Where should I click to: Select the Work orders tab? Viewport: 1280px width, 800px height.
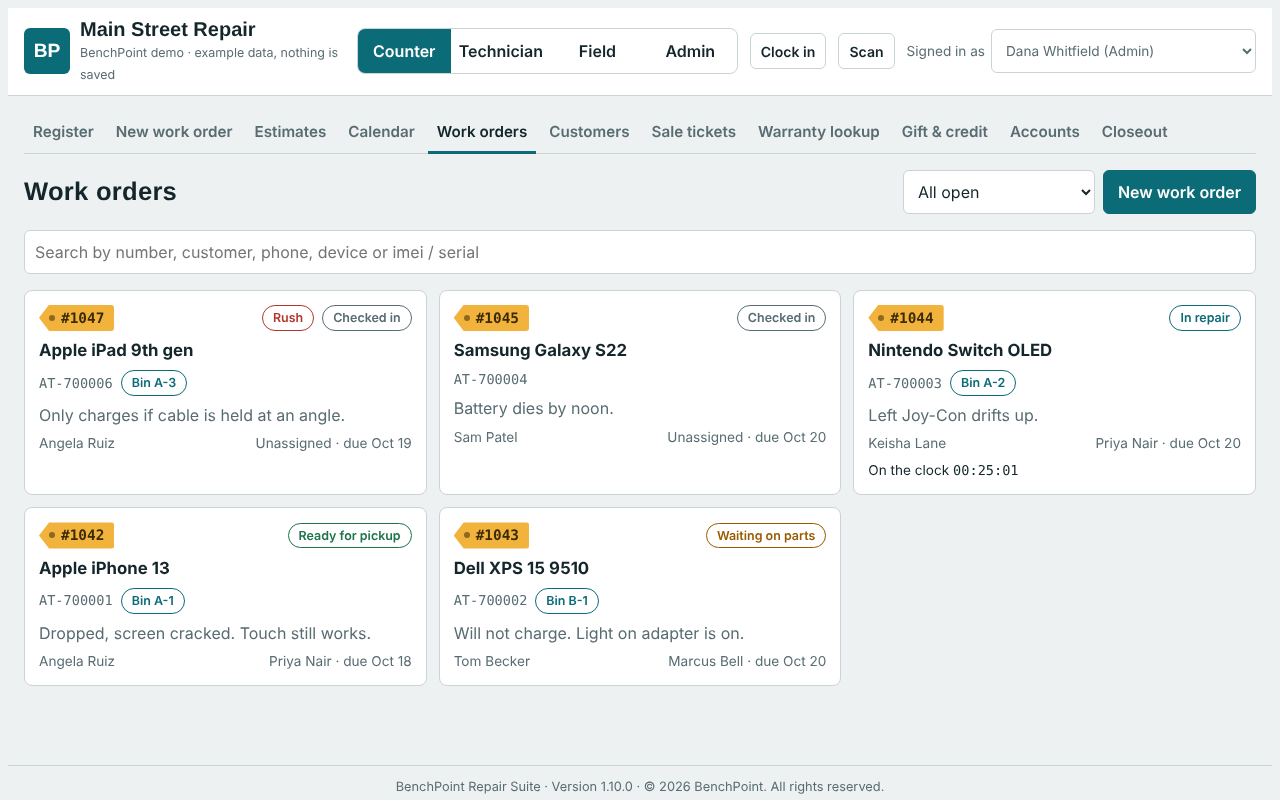click(482, 132)
